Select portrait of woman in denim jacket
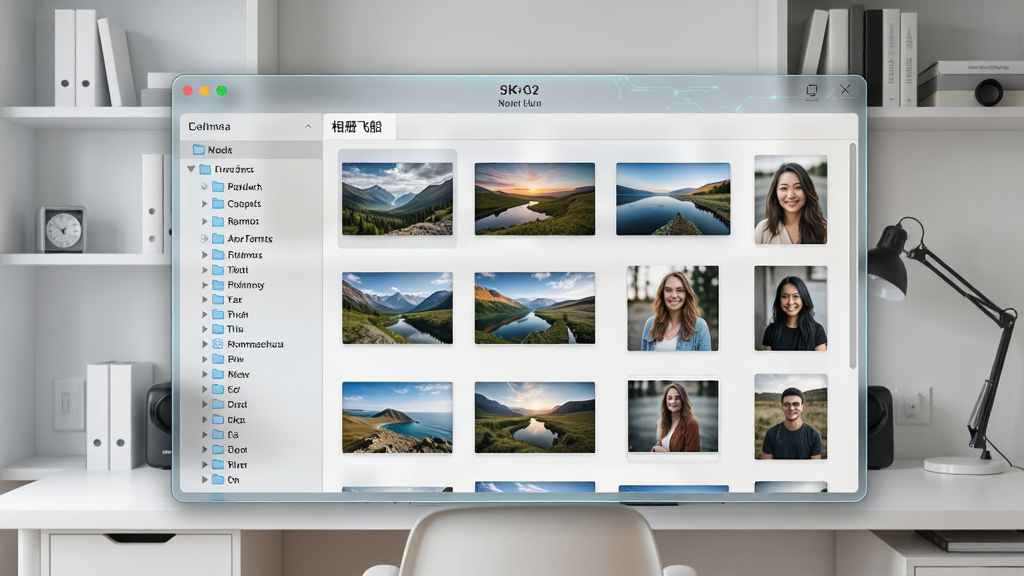The height and width of the screenshot is (576, 1024). 673,308
